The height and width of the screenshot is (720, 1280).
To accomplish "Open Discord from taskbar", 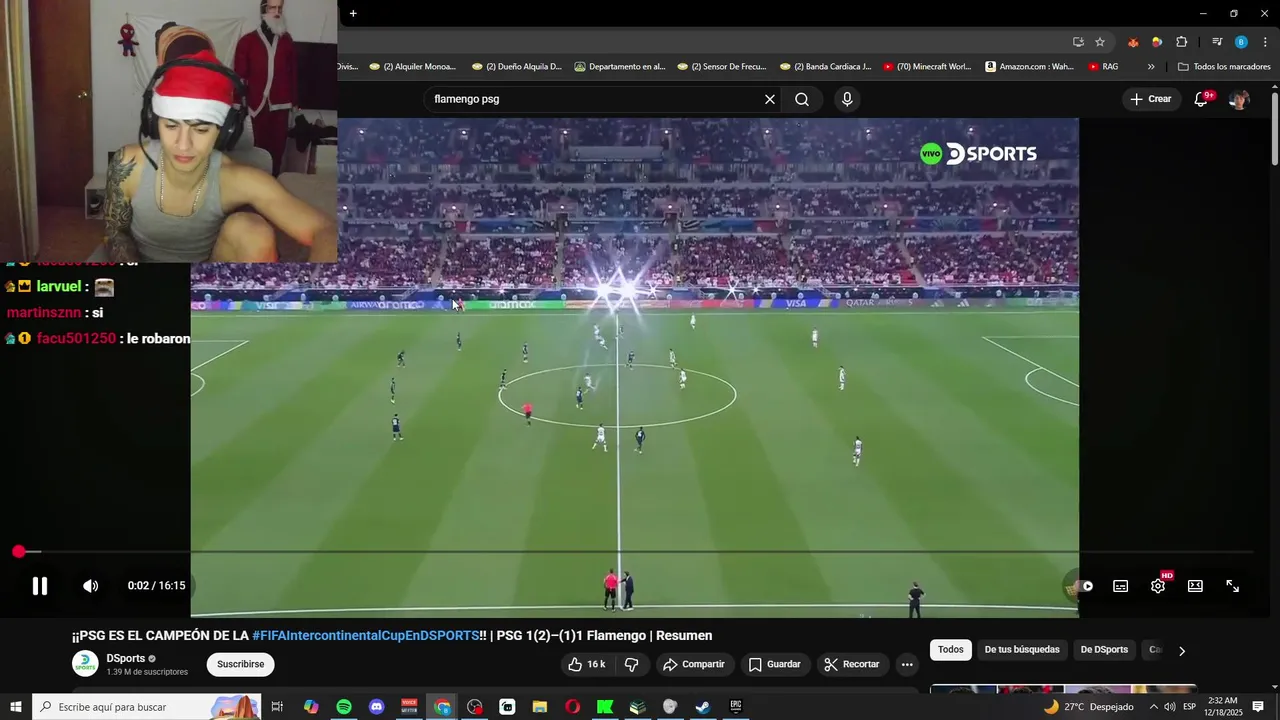I will pos(376,707).
